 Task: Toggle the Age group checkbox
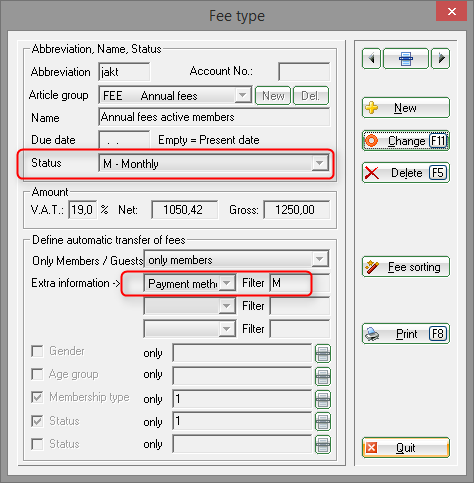click(37, 374)
